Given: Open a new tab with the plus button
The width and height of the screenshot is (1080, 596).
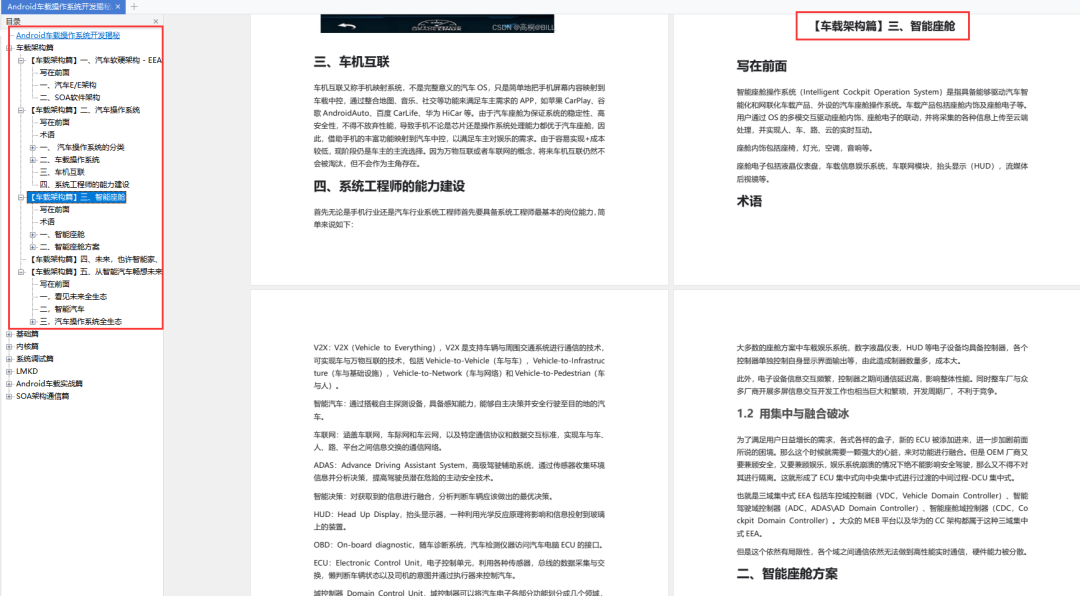Looking at the screenshot, I should click(134, 6).
